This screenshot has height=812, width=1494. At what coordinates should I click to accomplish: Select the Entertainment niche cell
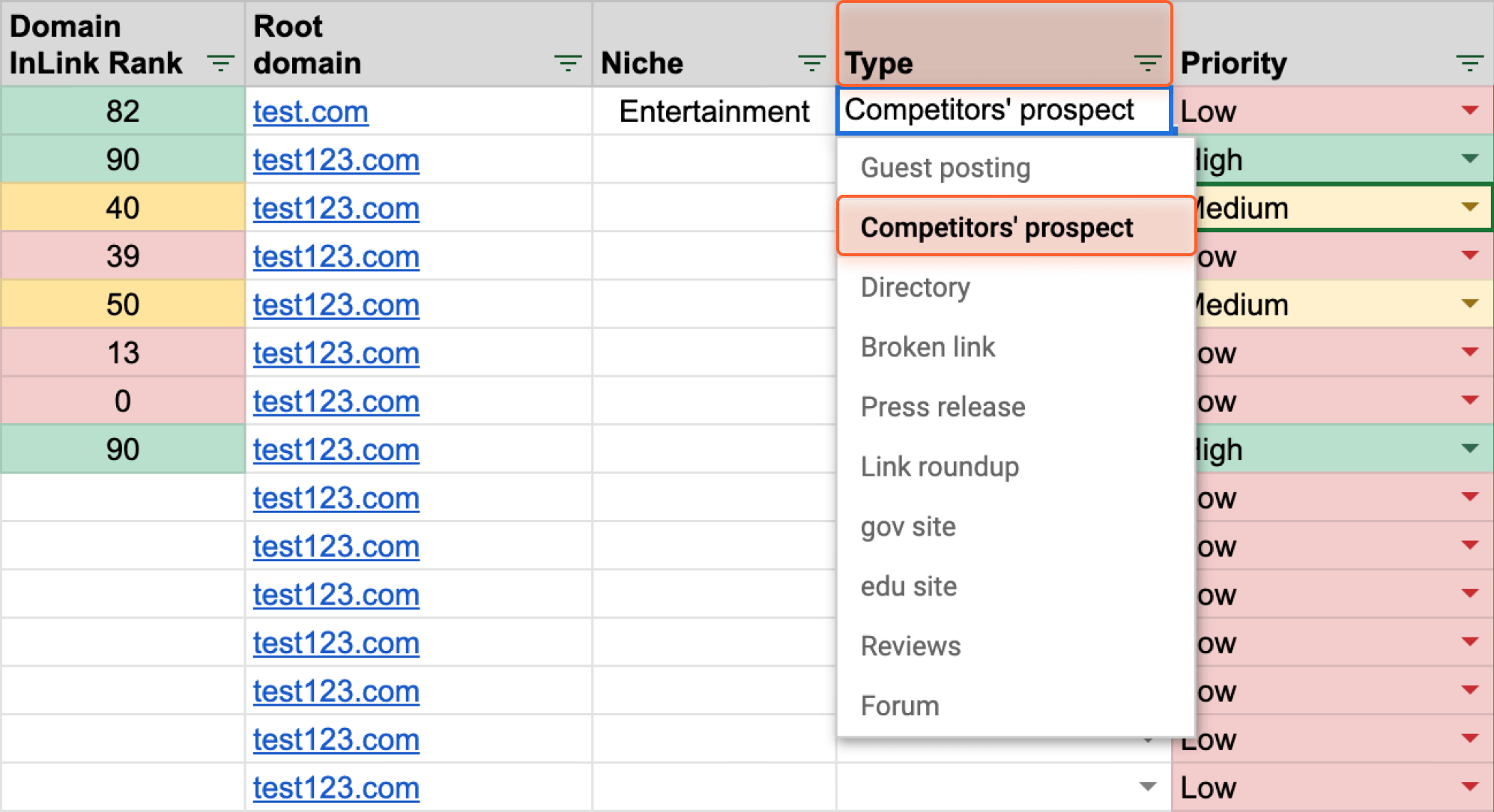tap(713, 112)
